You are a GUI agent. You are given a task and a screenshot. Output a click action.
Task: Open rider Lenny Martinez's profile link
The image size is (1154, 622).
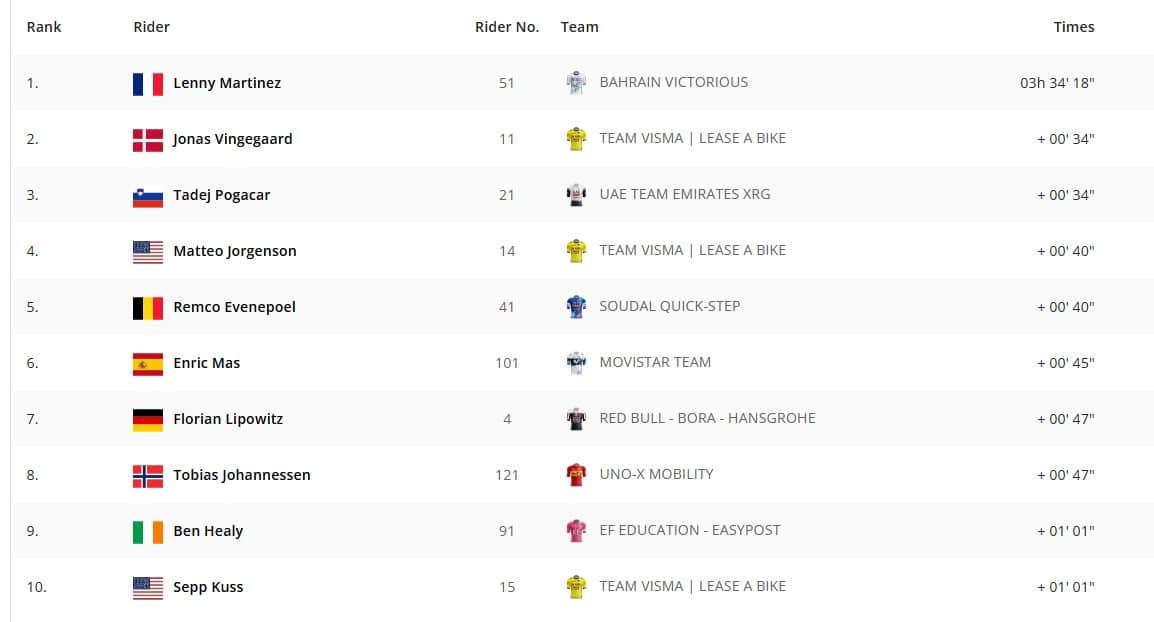click(x=227, y=83)
